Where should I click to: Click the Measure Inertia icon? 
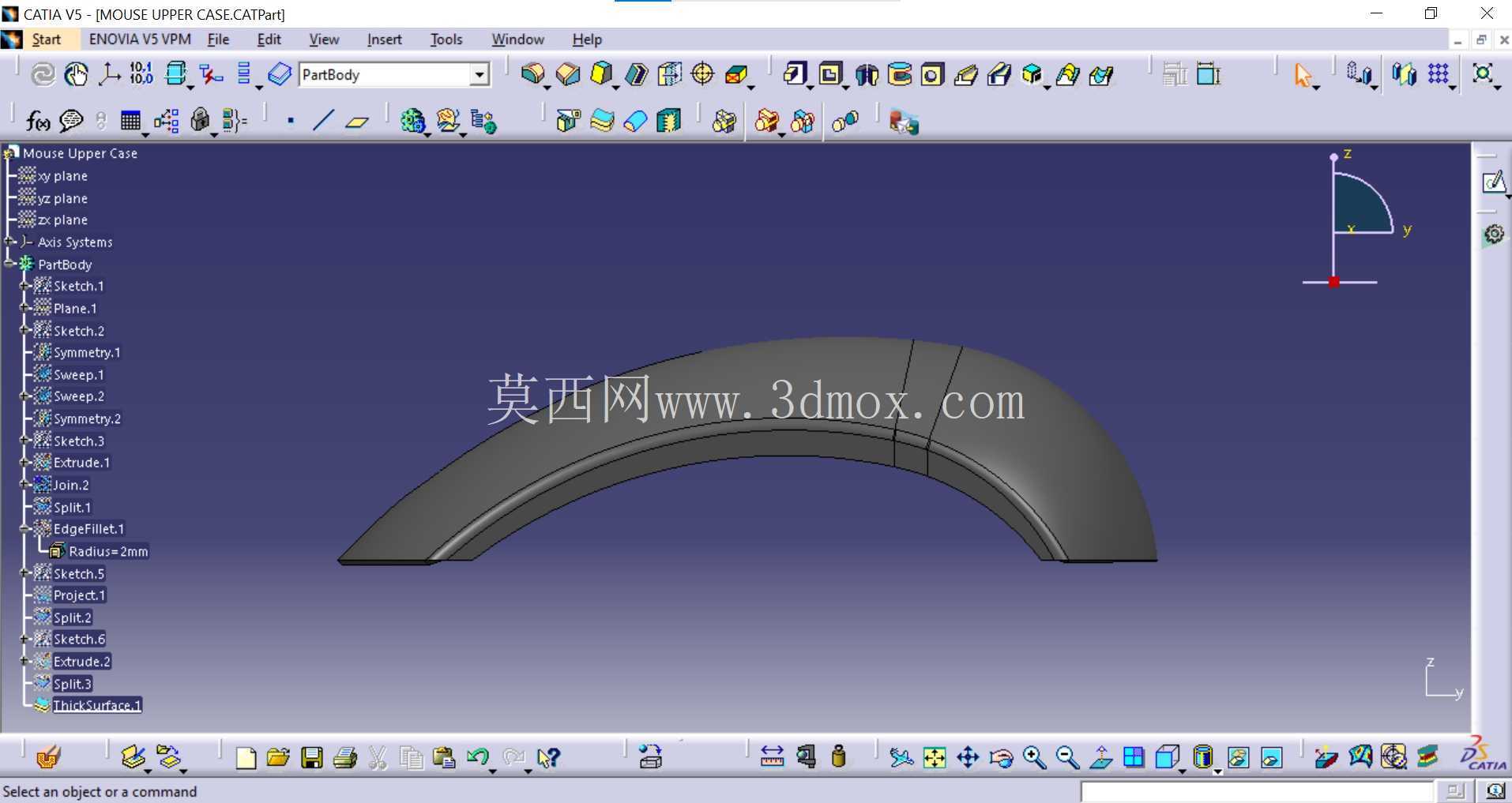pos(839,757)
